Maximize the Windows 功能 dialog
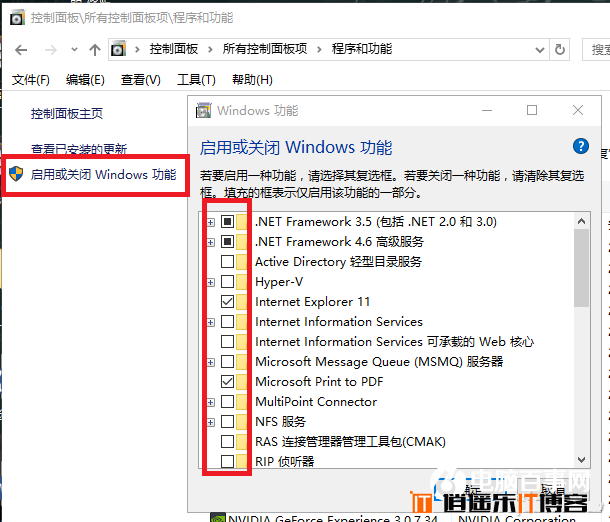Image resolution: width=610 pixels, height=522 pixels. coord(532,110)
